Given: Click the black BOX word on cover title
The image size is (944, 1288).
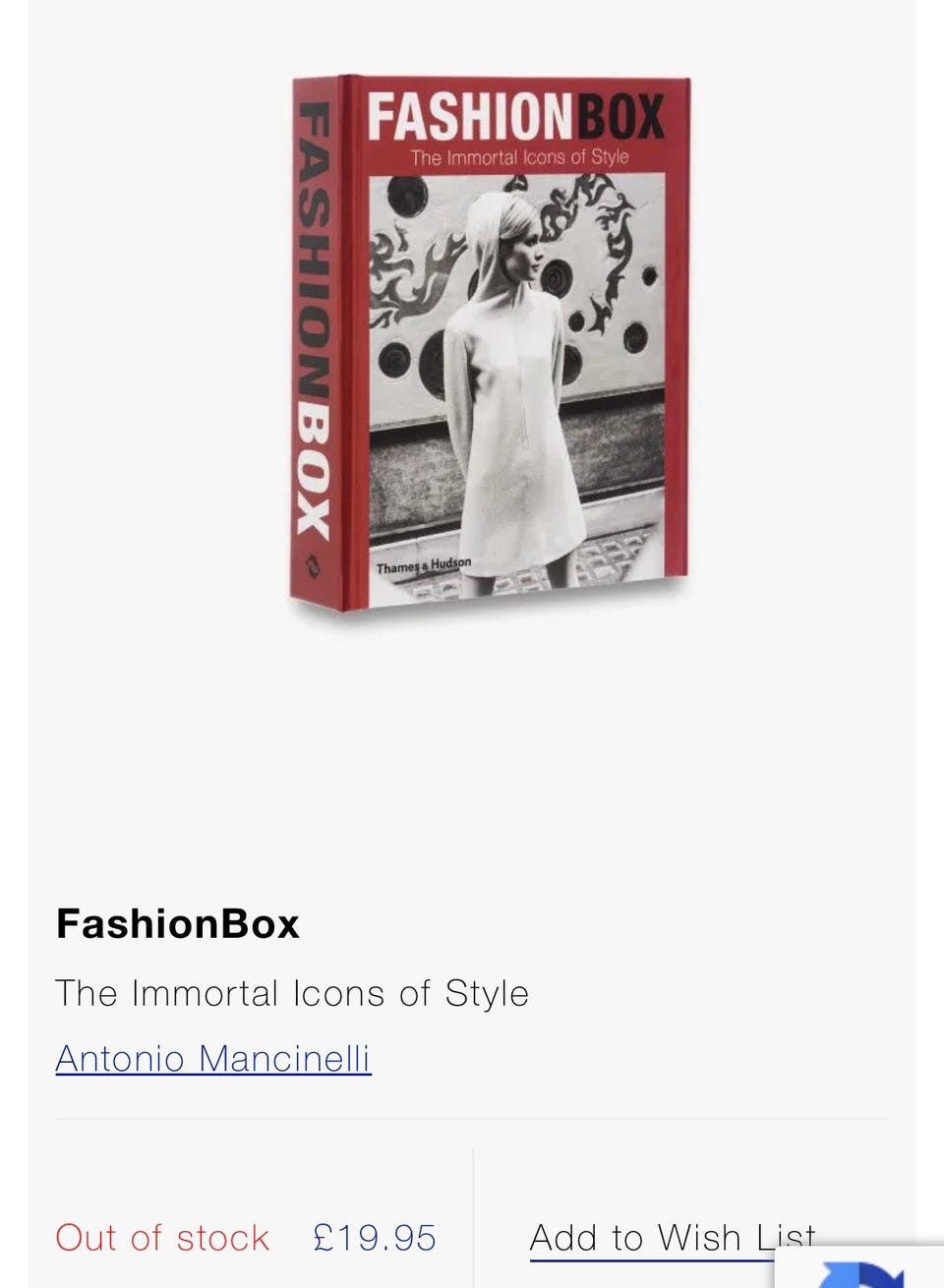Looking at the screenshot, I should (x=621, y=117).
